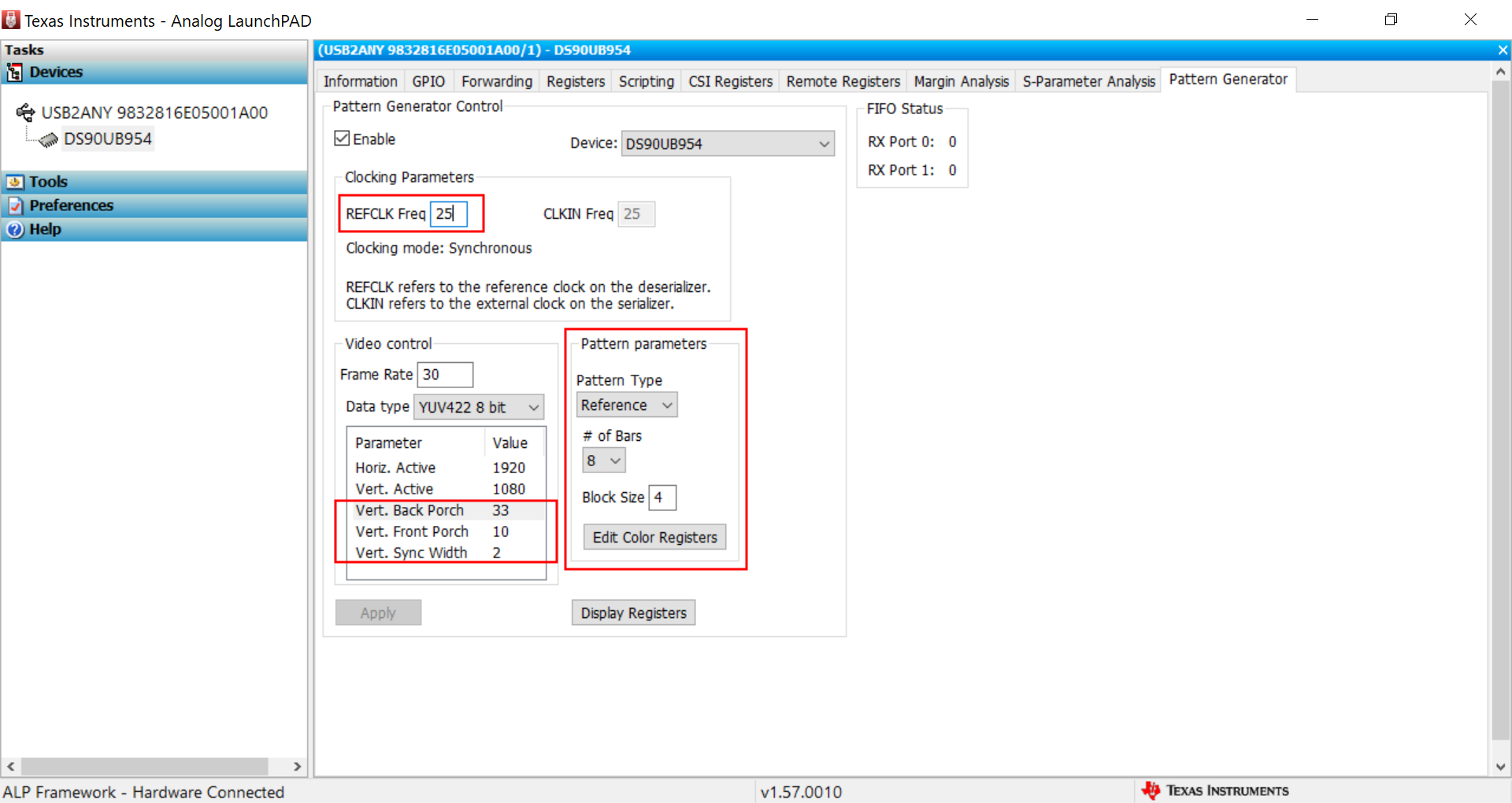Click the Frame Rate input field
This screenshot has height=803, width=1512.
coord(445,375)
